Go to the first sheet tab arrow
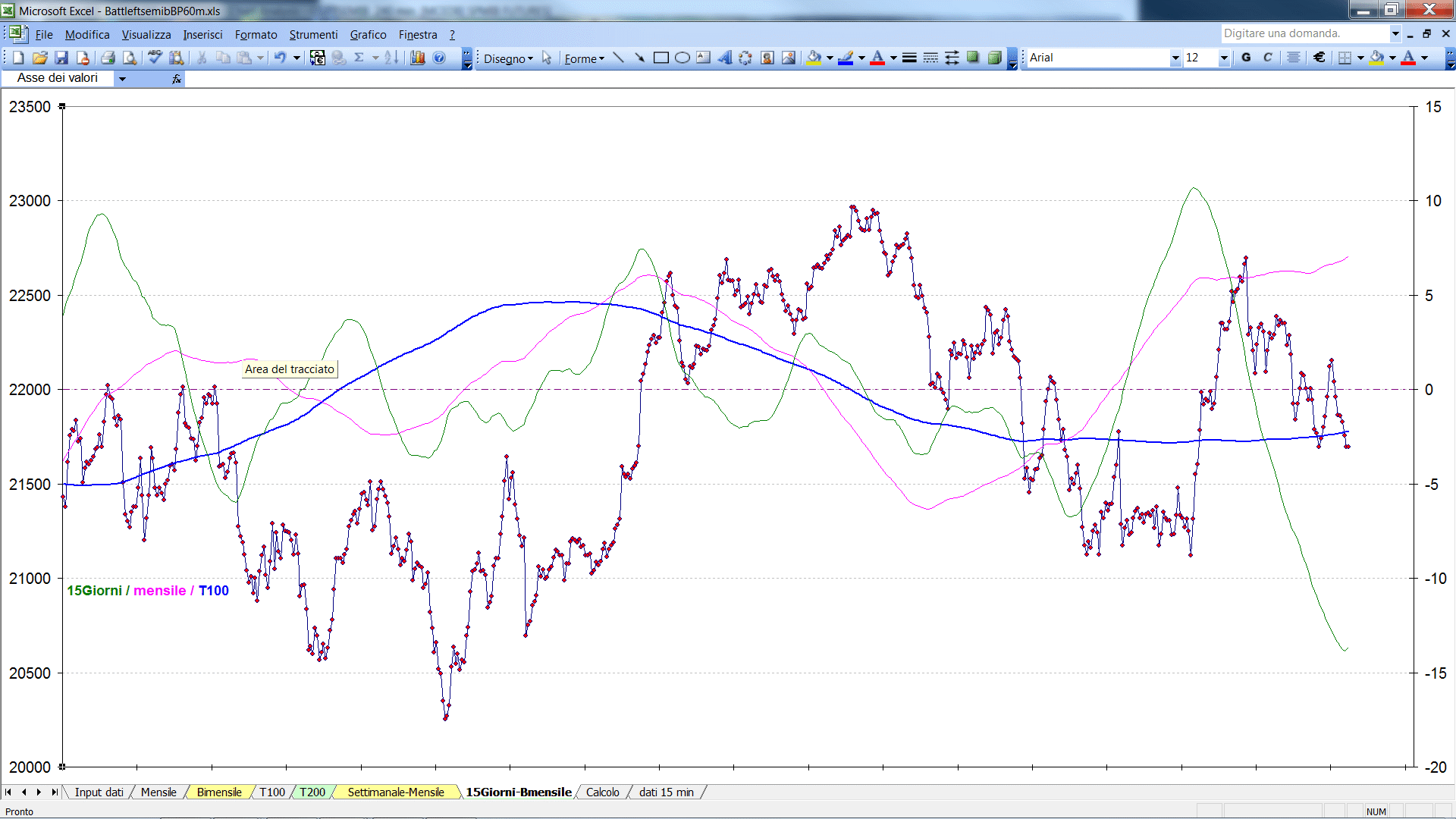Screen dimensions: 1456x819 pyautogui.click(x=8, y=792)
